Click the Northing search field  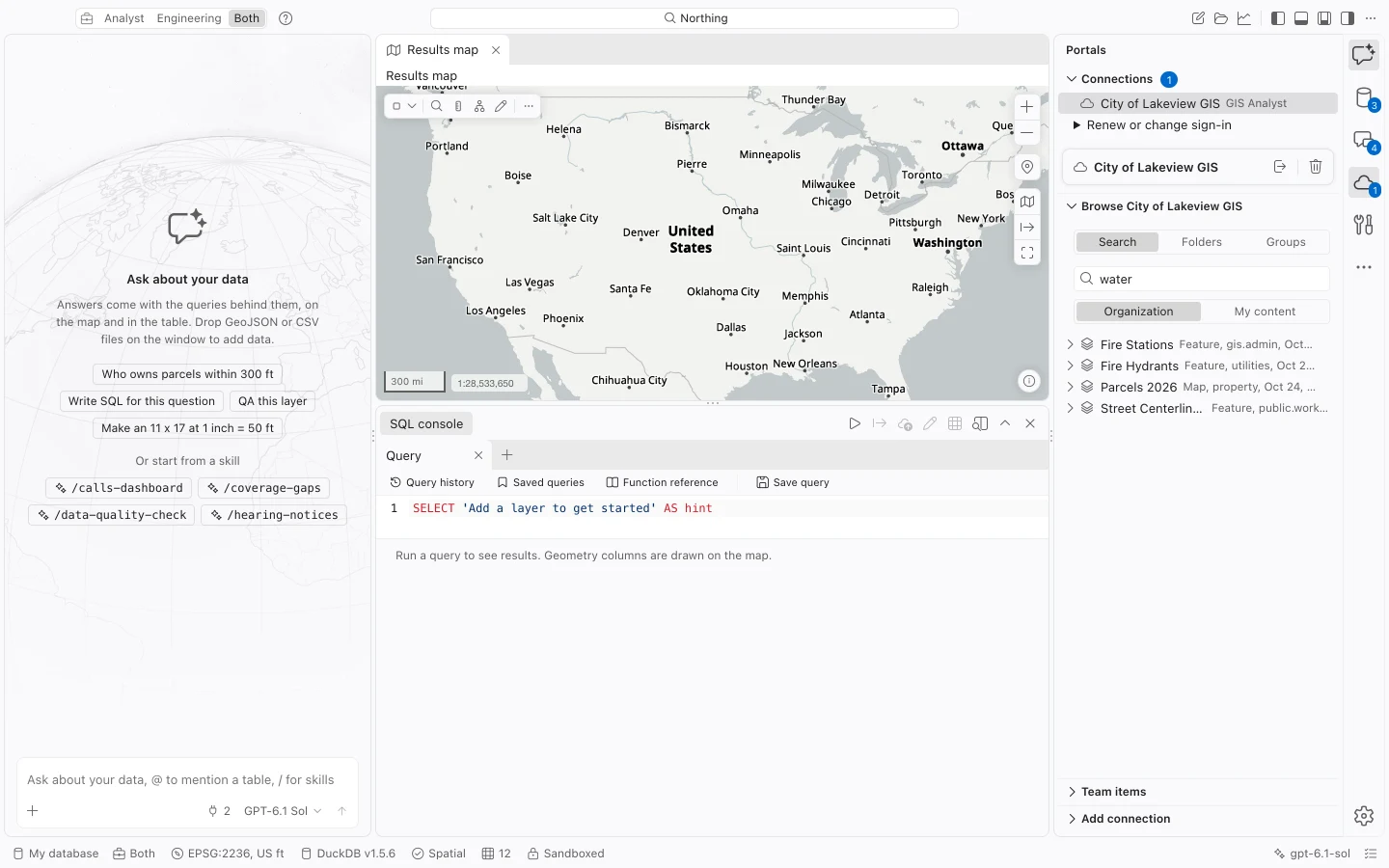(694, 18)
